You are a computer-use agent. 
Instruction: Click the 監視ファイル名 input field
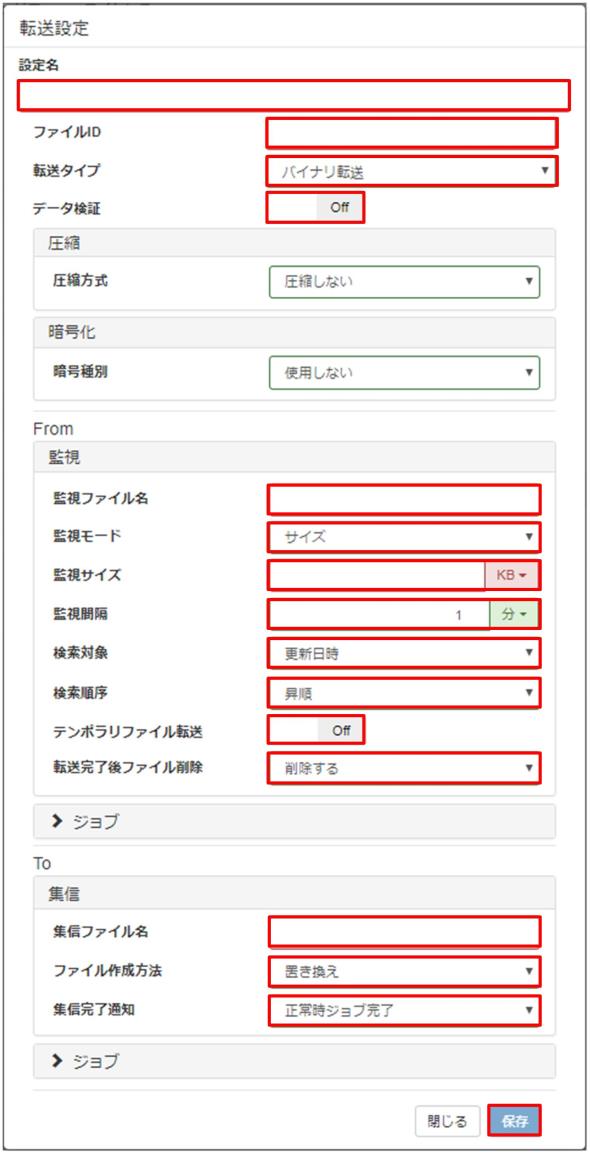pos(405,499)
